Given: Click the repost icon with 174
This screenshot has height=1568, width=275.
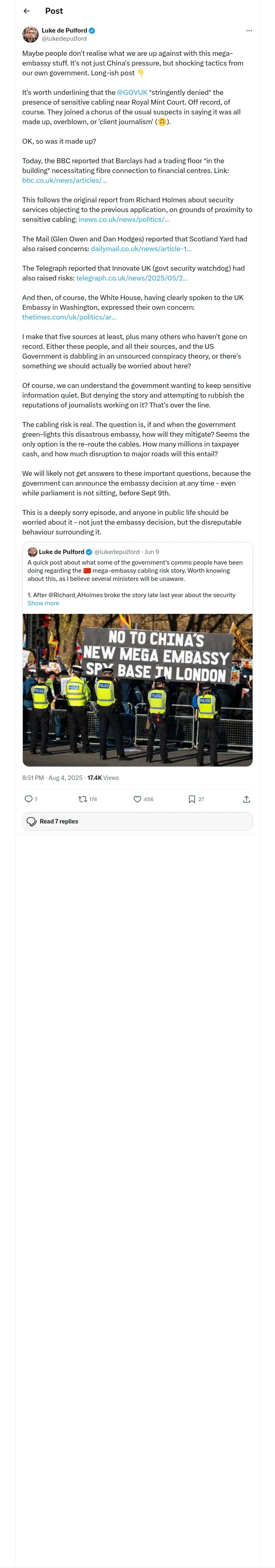Looking at the screenshot, I should 82,799.
